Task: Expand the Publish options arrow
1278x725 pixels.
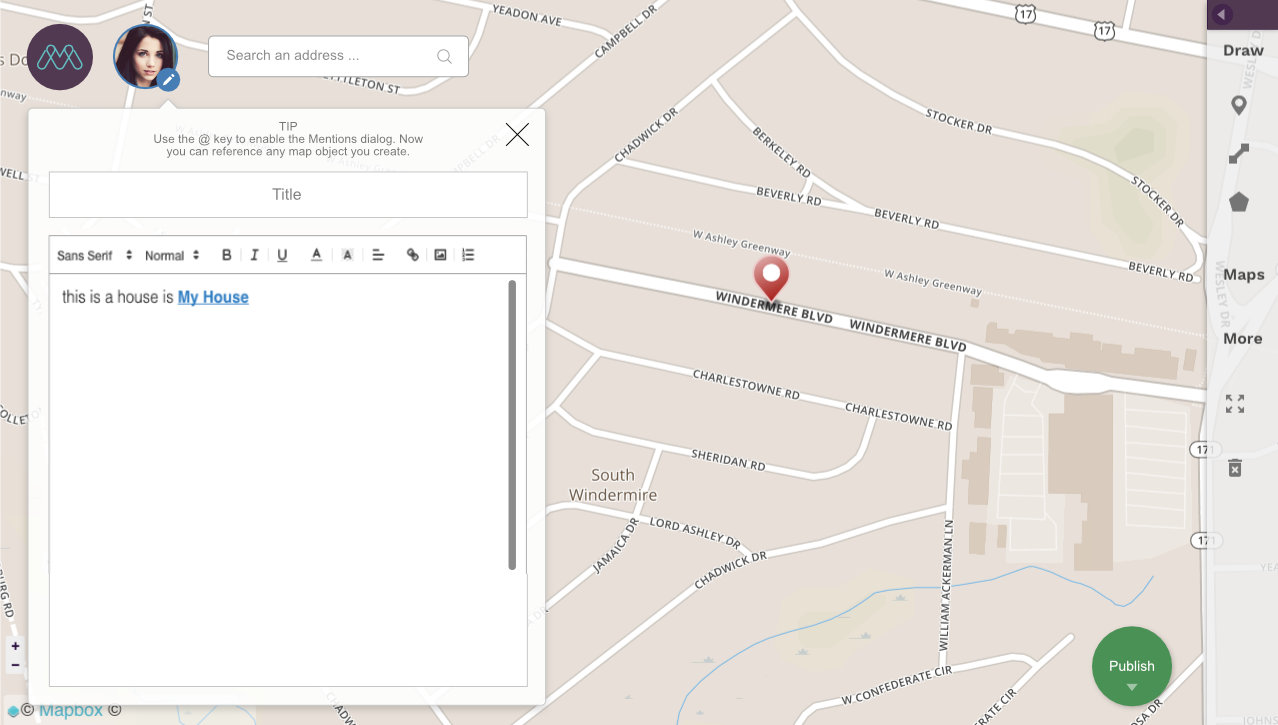Action: click(x=1131, y=686)
